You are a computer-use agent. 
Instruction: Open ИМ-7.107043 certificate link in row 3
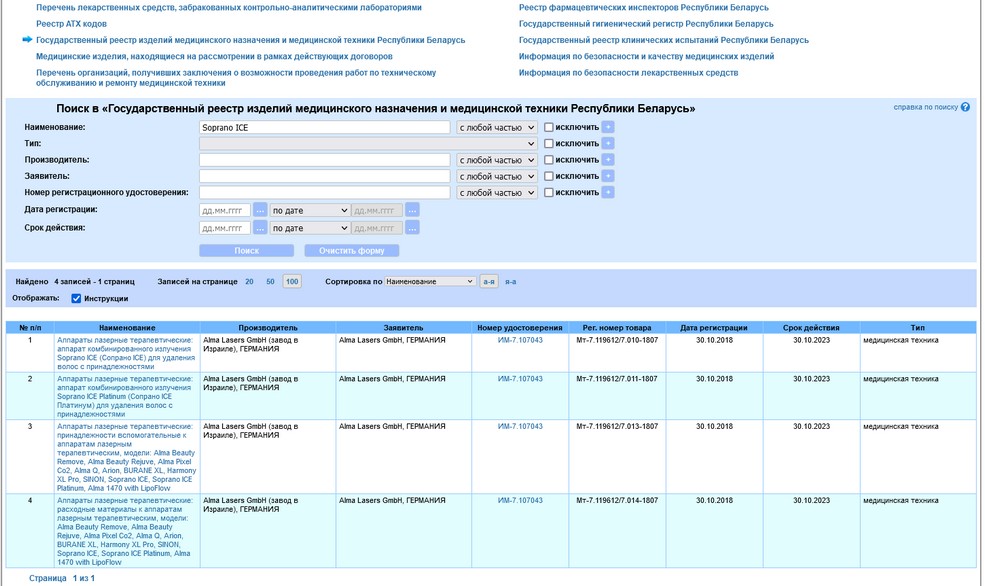520,426
